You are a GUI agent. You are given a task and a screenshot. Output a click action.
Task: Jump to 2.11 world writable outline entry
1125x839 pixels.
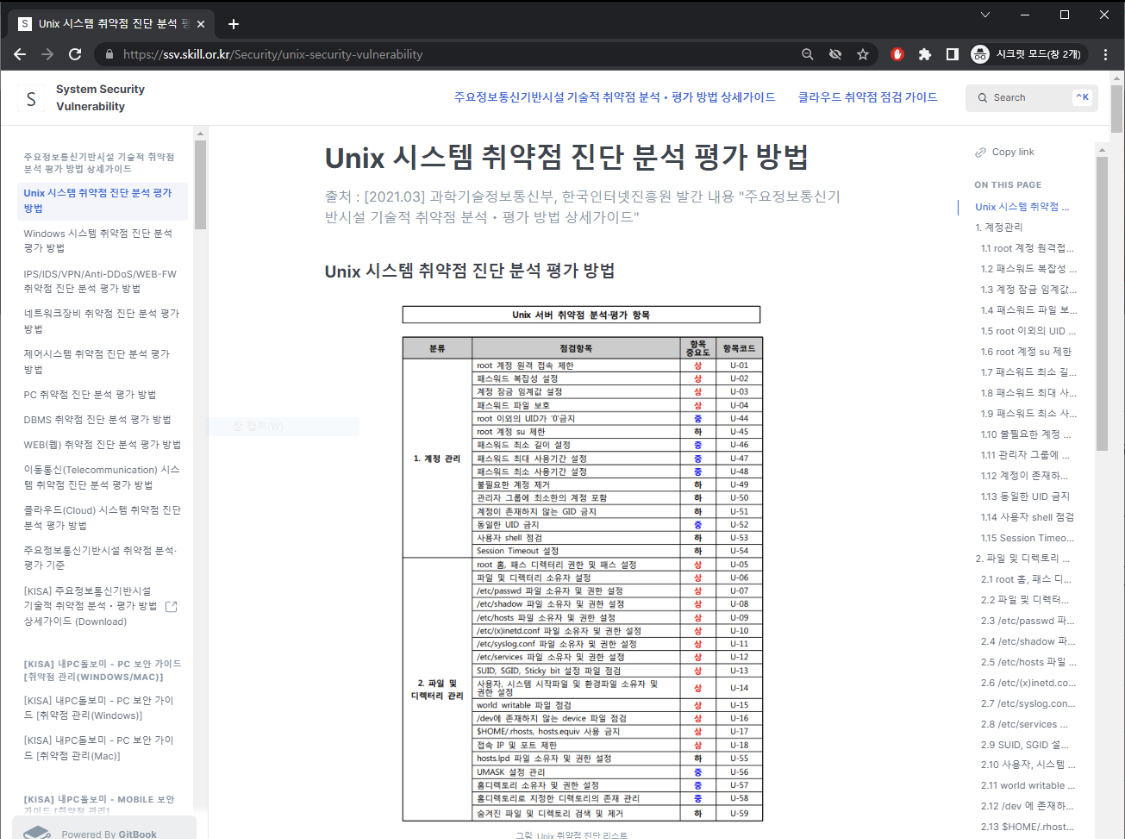tap(1028, 786)
